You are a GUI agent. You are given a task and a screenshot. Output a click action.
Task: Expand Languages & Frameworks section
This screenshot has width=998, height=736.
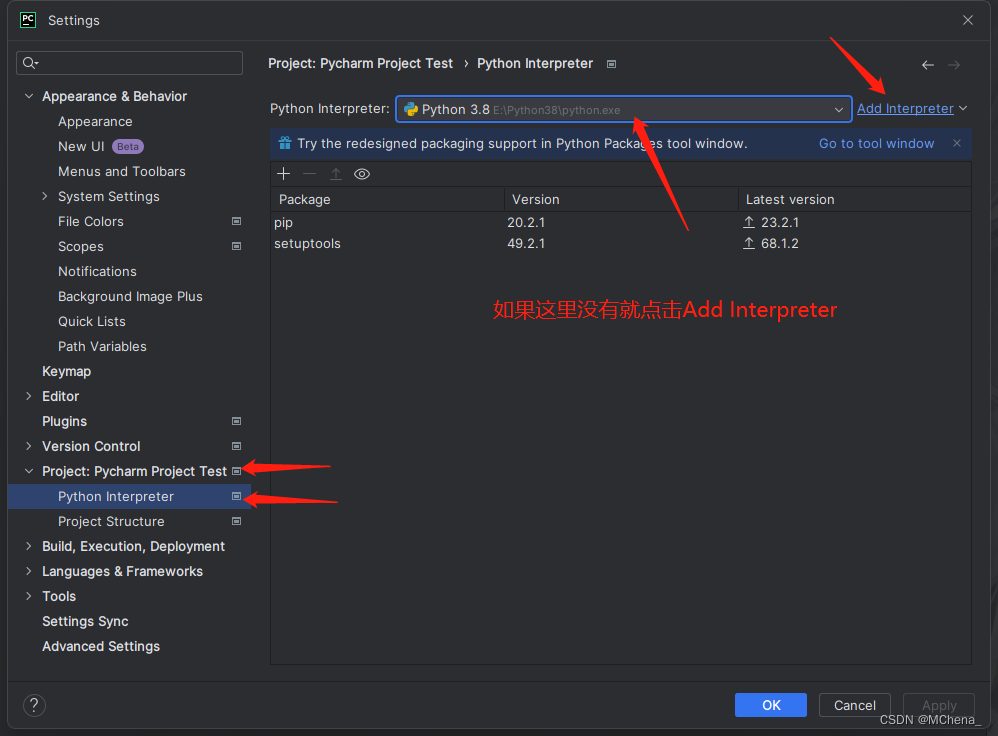(29, 571)
